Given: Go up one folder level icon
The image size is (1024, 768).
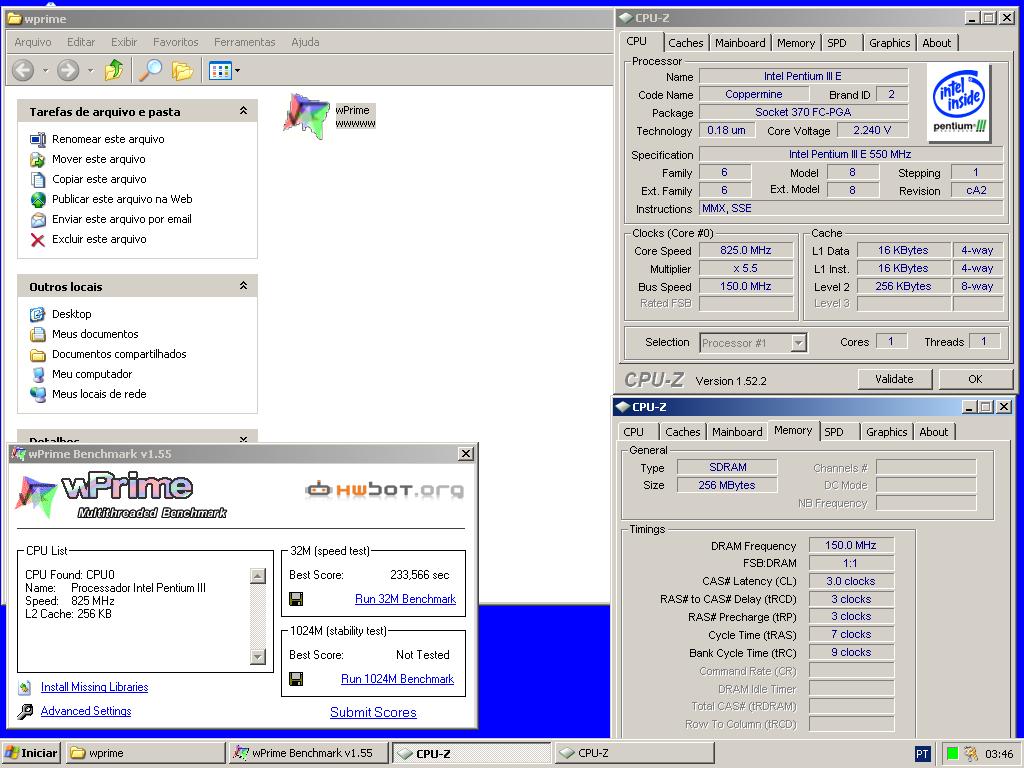Looking at the screenshot, I should point(114,70).
